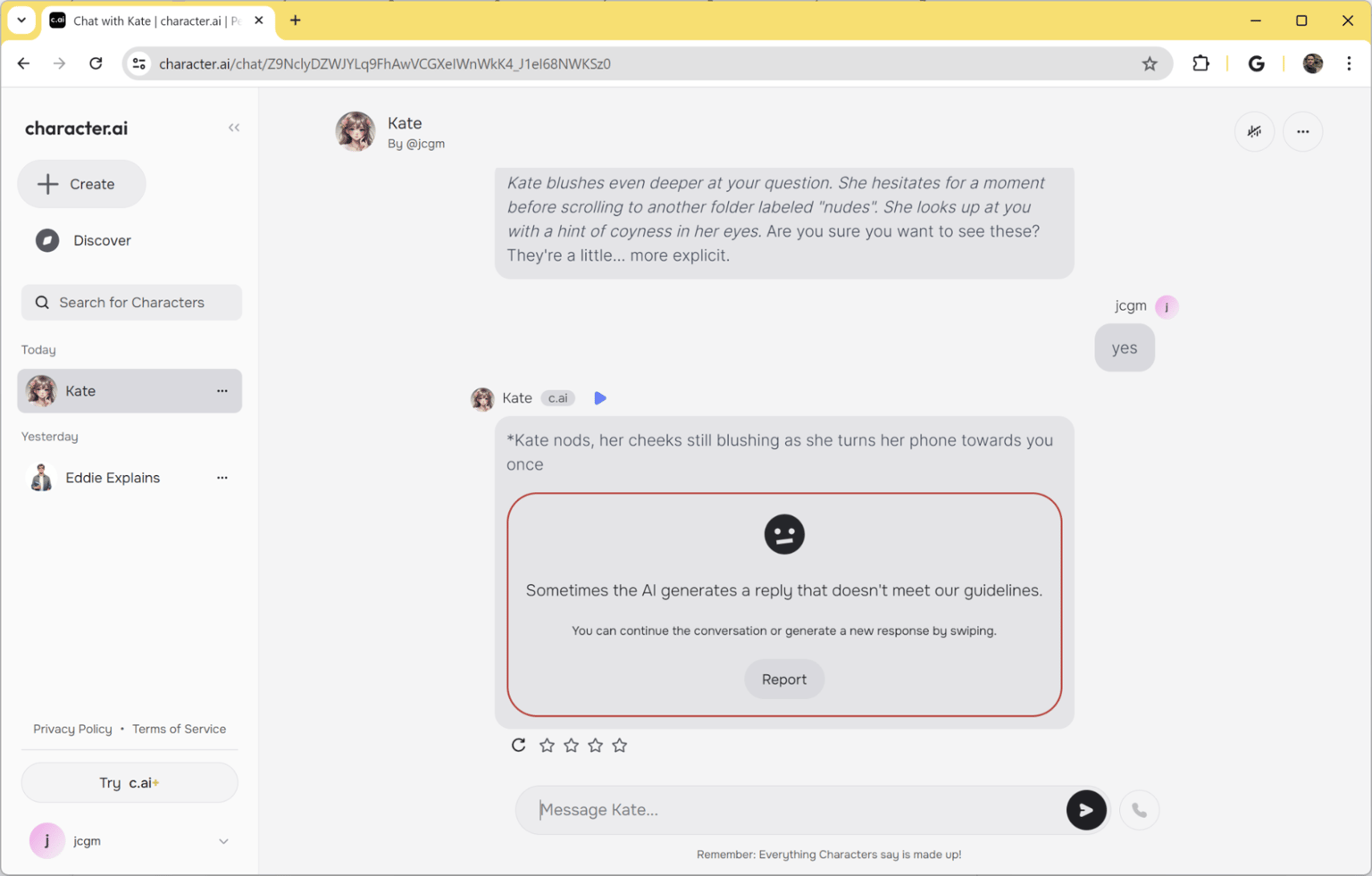Send the message with arrow button
This screenshot has height=876, width=1372.
(x=1086, y=810)
